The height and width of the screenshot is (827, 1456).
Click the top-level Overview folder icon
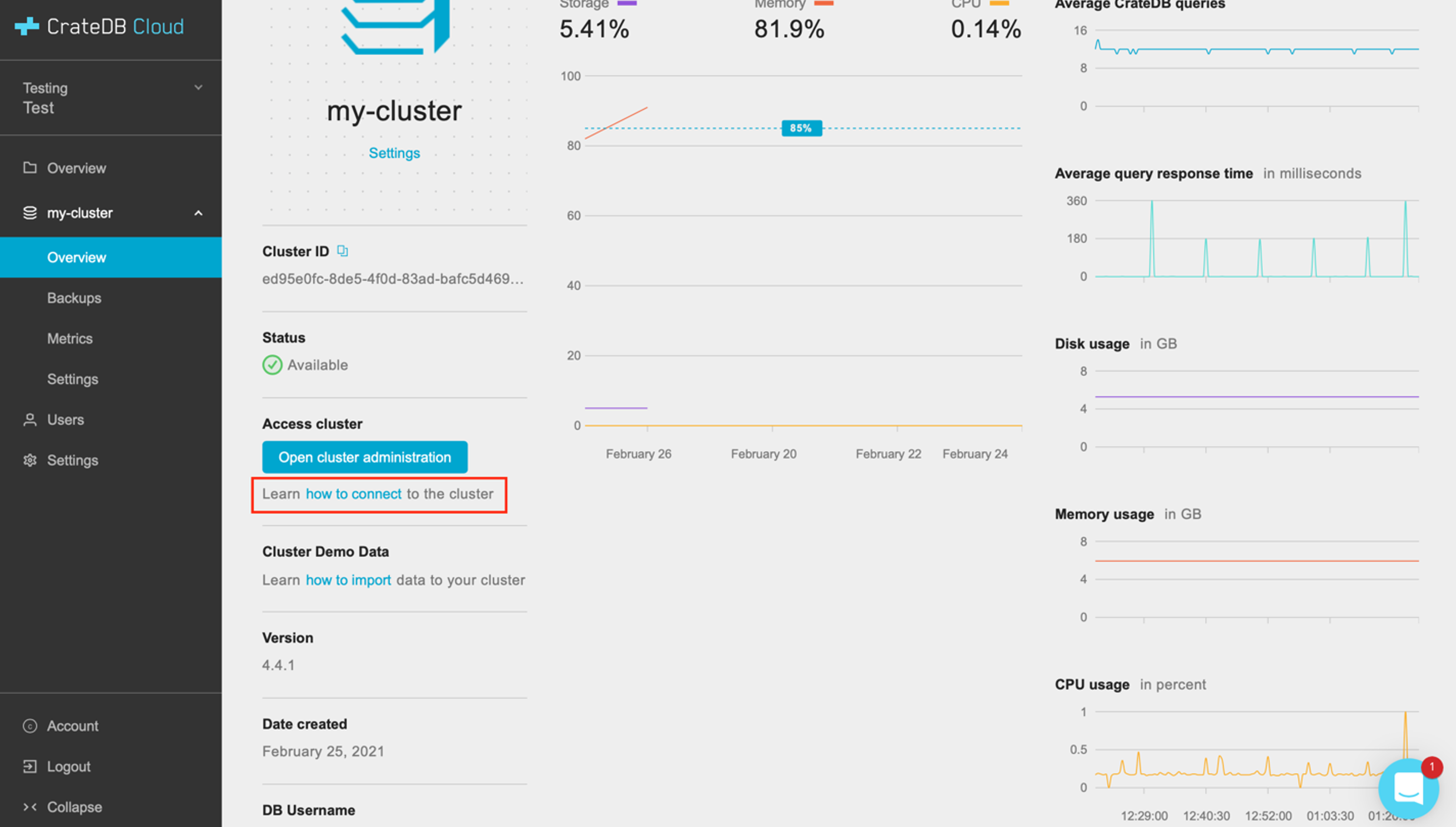[29, 168]
